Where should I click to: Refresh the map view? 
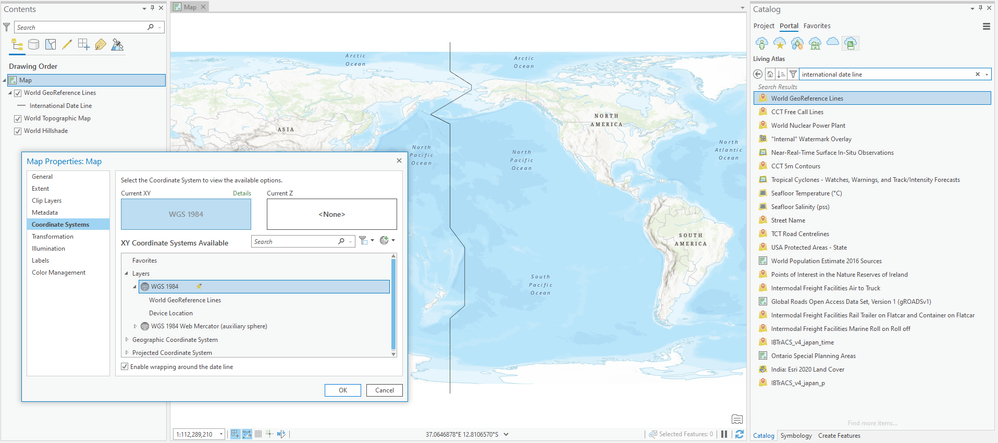(739, 434)
